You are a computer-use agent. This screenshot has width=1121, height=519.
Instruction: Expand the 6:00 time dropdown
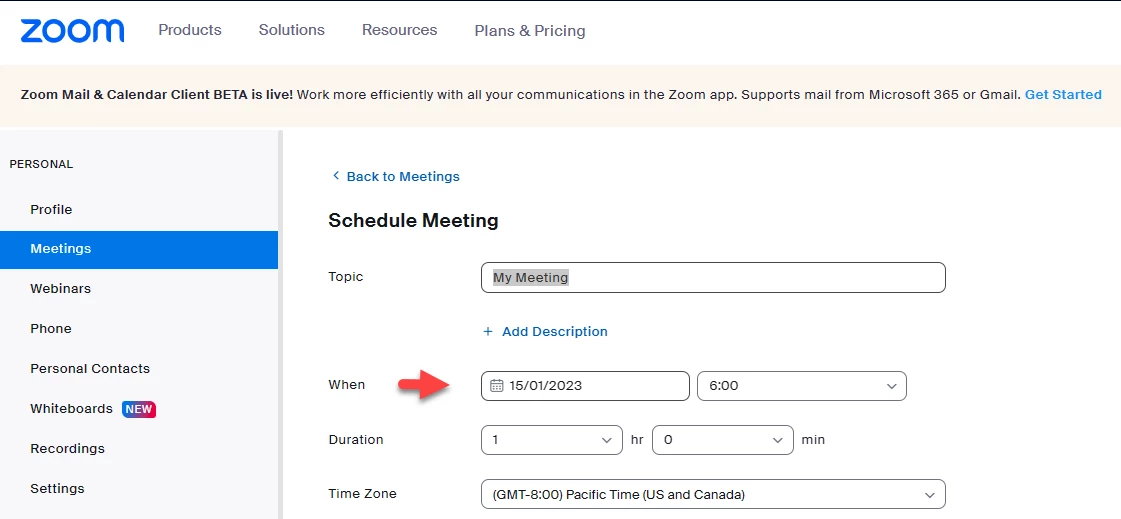point(801,386)
